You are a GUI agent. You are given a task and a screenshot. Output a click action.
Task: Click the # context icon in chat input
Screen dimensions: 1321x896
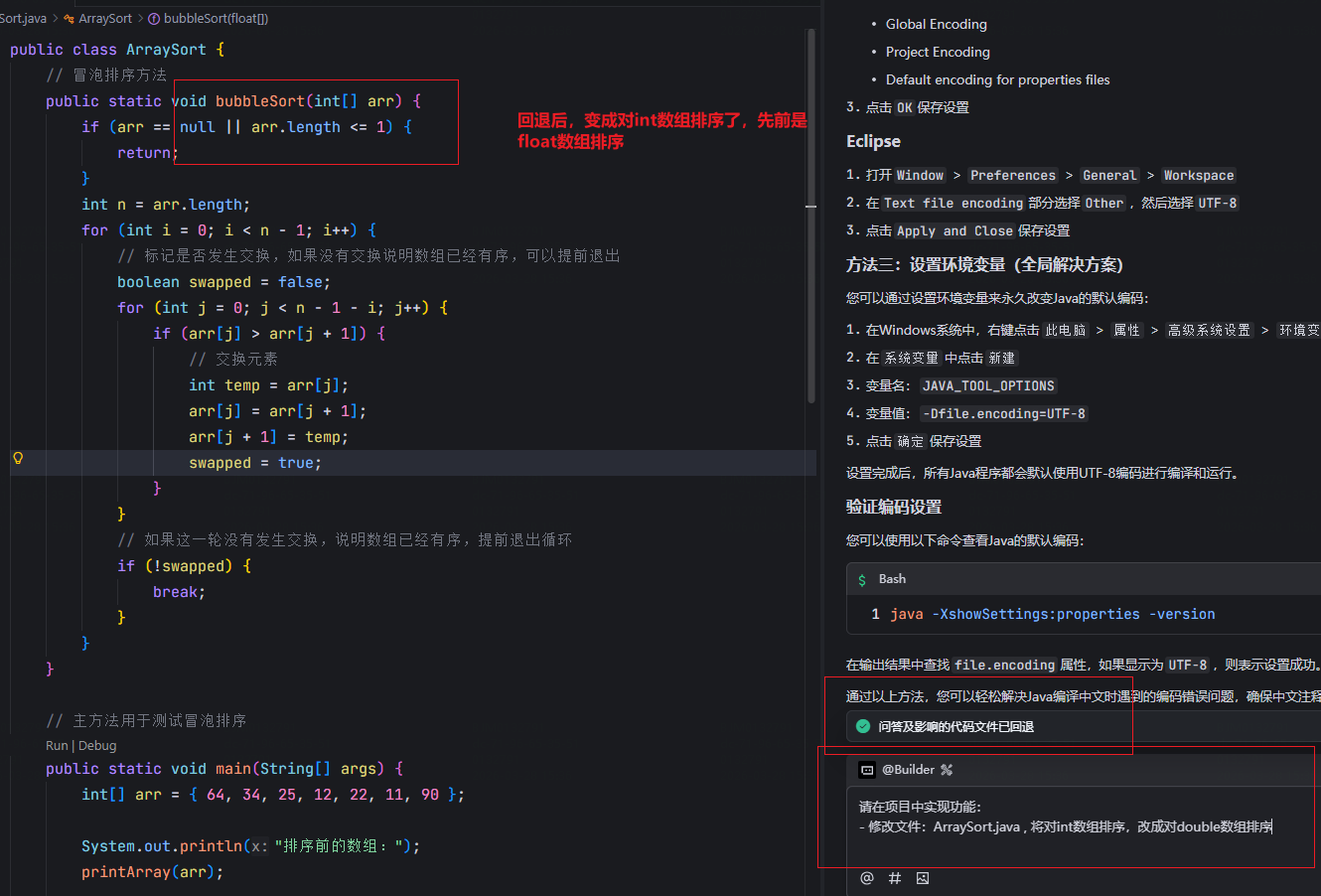coord(894,878)
